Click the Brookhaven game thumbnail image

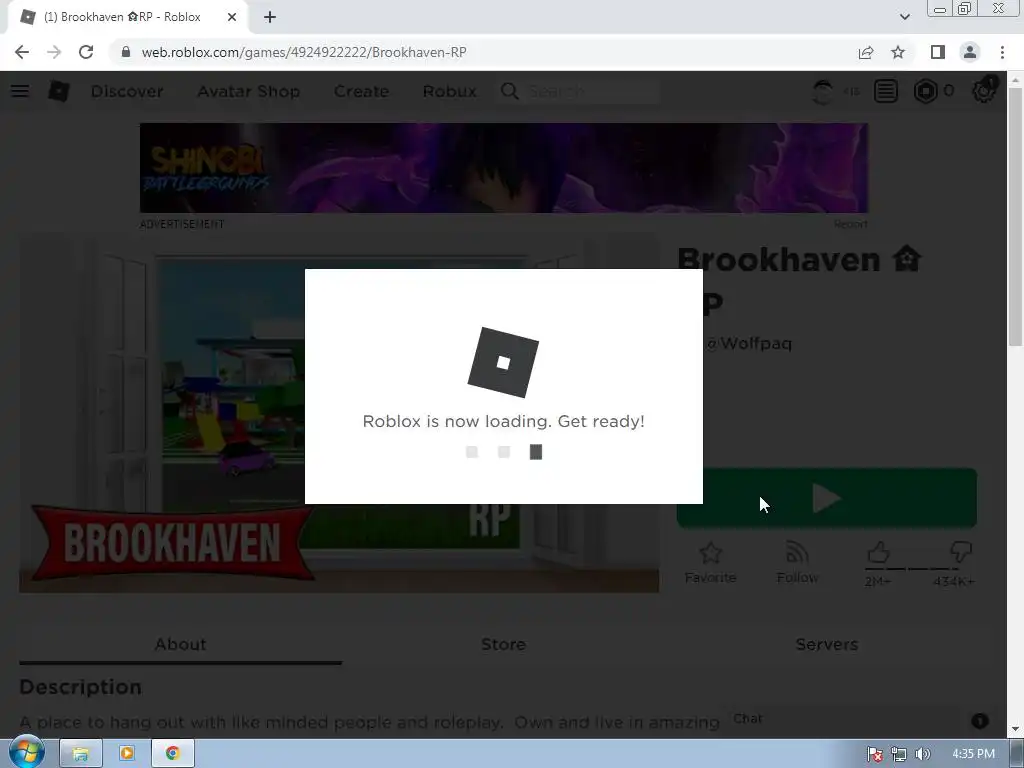pos(339,413)
